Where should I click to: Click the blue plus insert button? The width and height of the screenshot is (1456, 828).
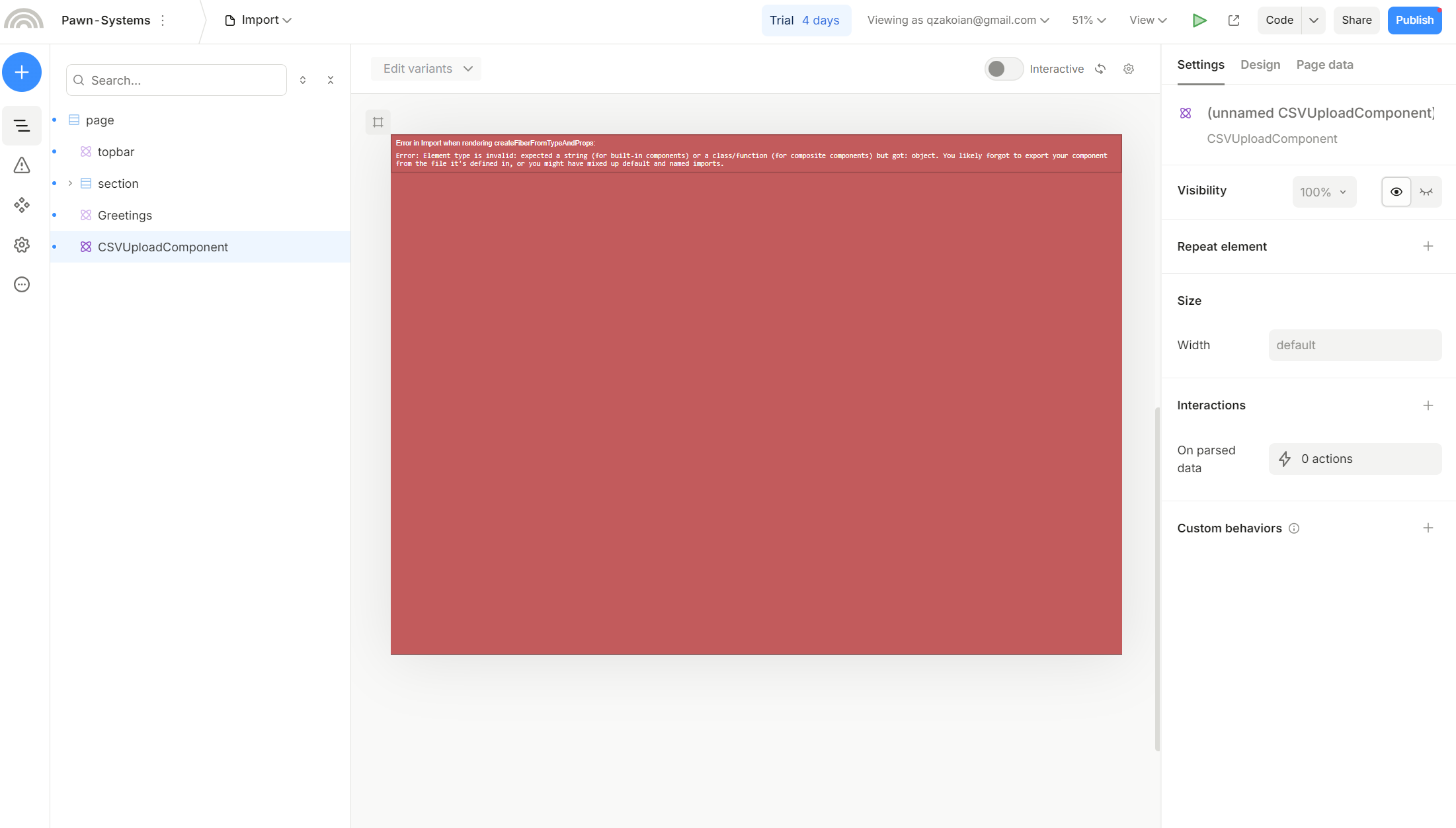22,72
